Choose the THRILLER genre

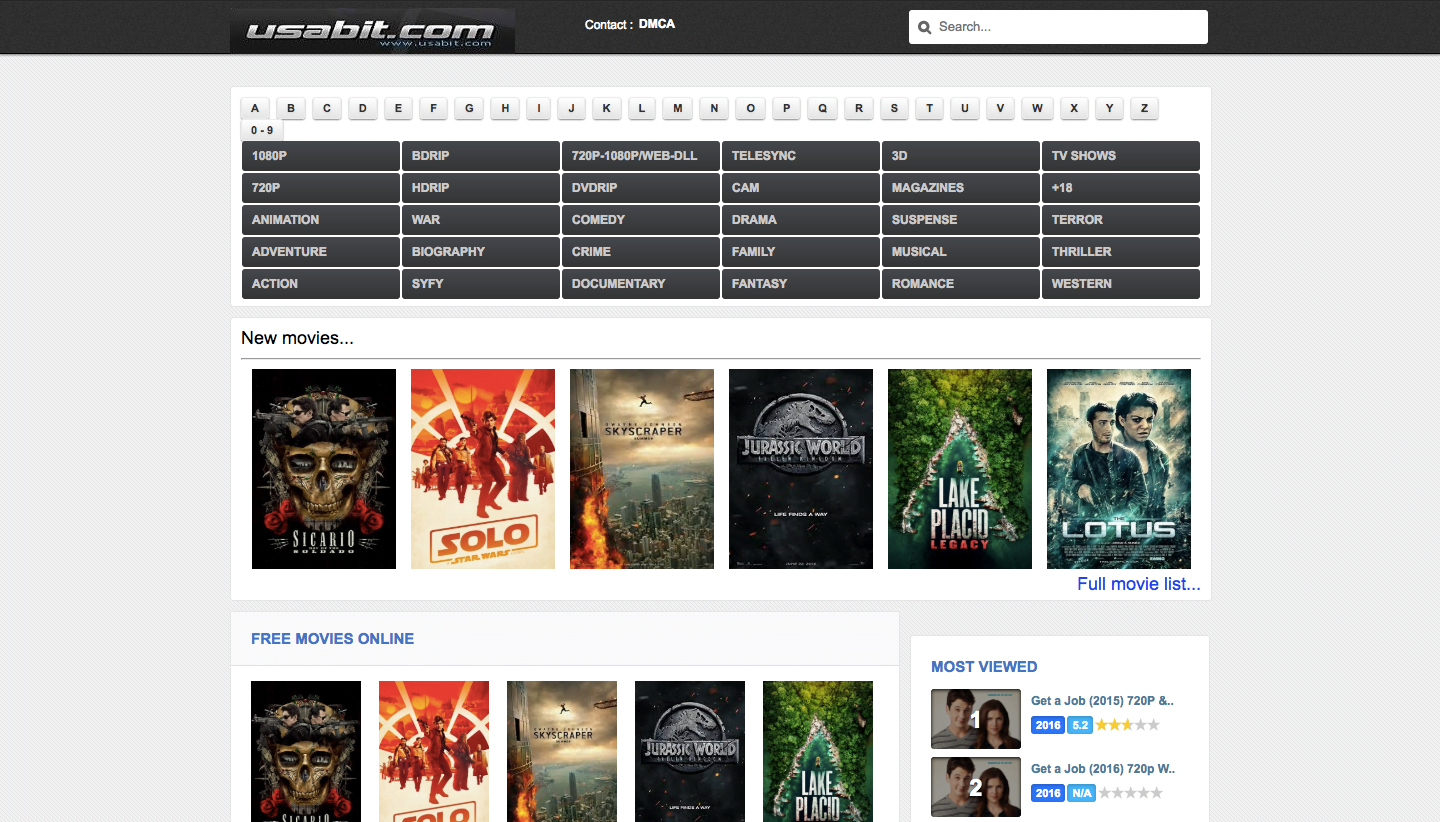tap(1121, 252)
